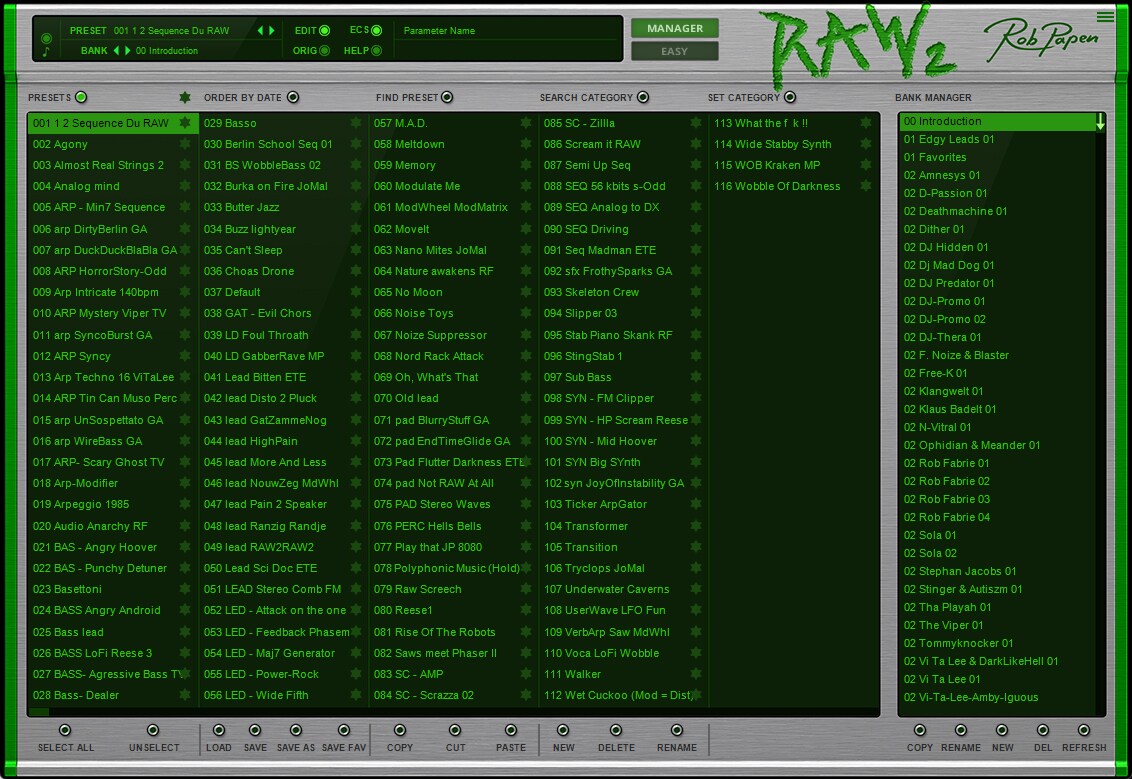This screenshot has width=1132, height=779.
Task: Switch to the EASY page
Action: coord(675,51)
